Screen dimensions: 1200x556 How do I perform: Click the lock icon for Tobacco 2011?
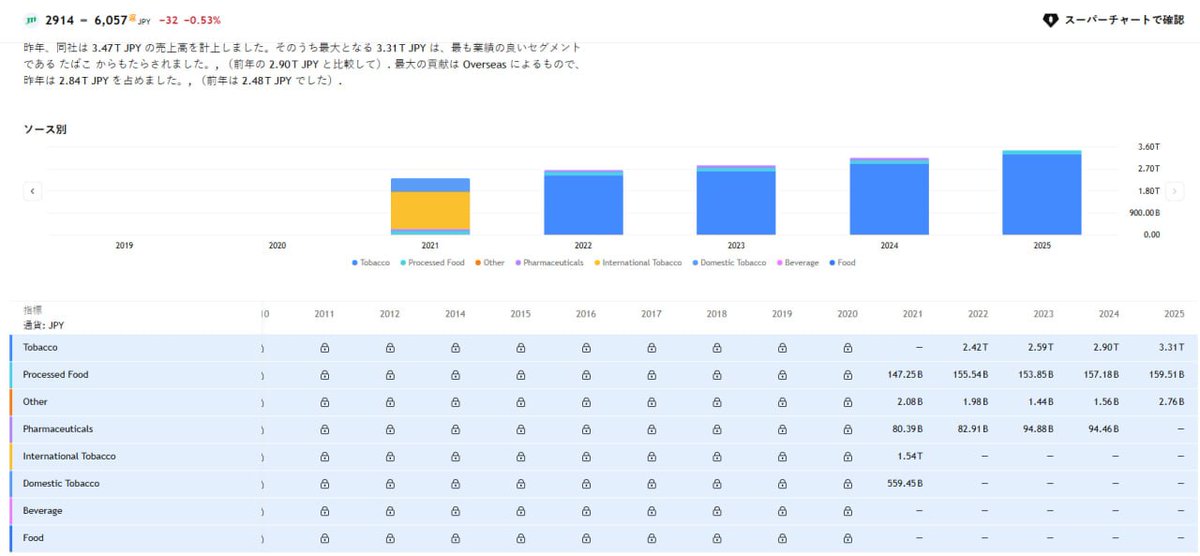[x=324, y=348]
